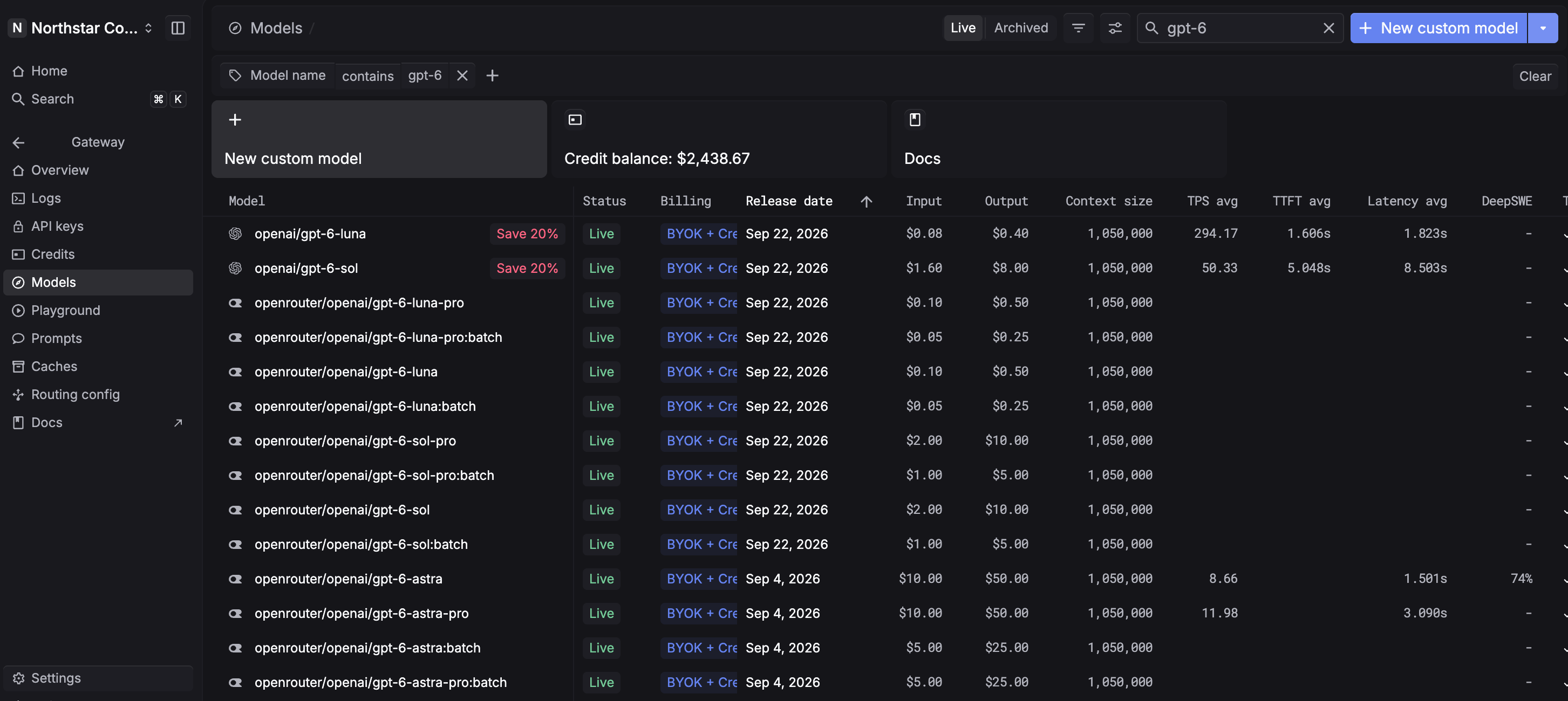Click the Live status of openrouter/openai/gpt-6-luna
1568x701 pixels.
[x=602, y=372]
